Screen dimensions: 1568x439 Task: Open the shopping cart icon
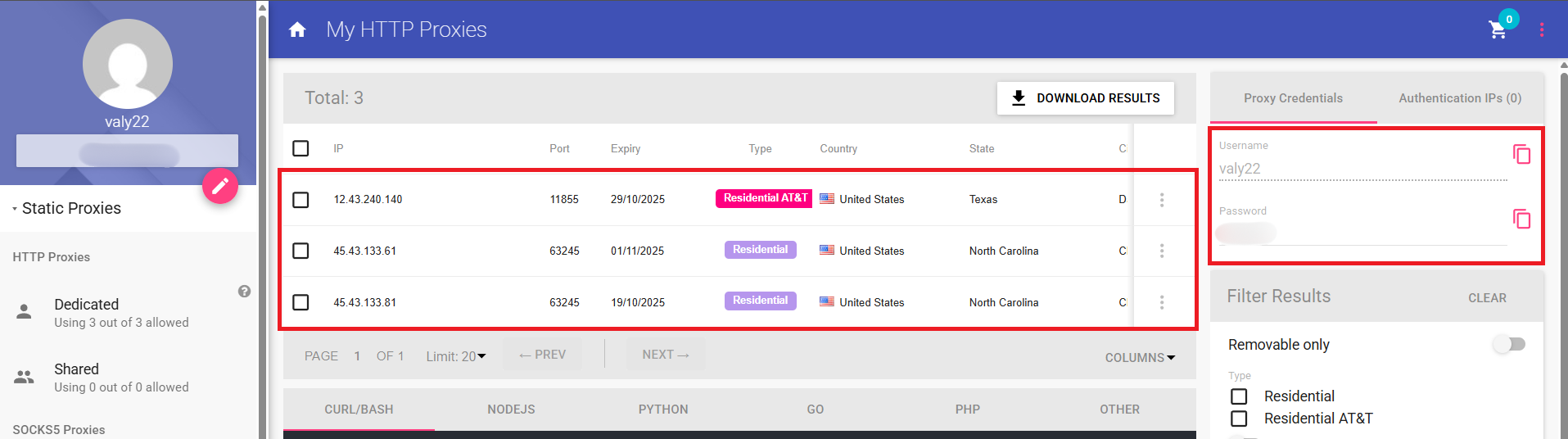click(x=1498, y=30)
